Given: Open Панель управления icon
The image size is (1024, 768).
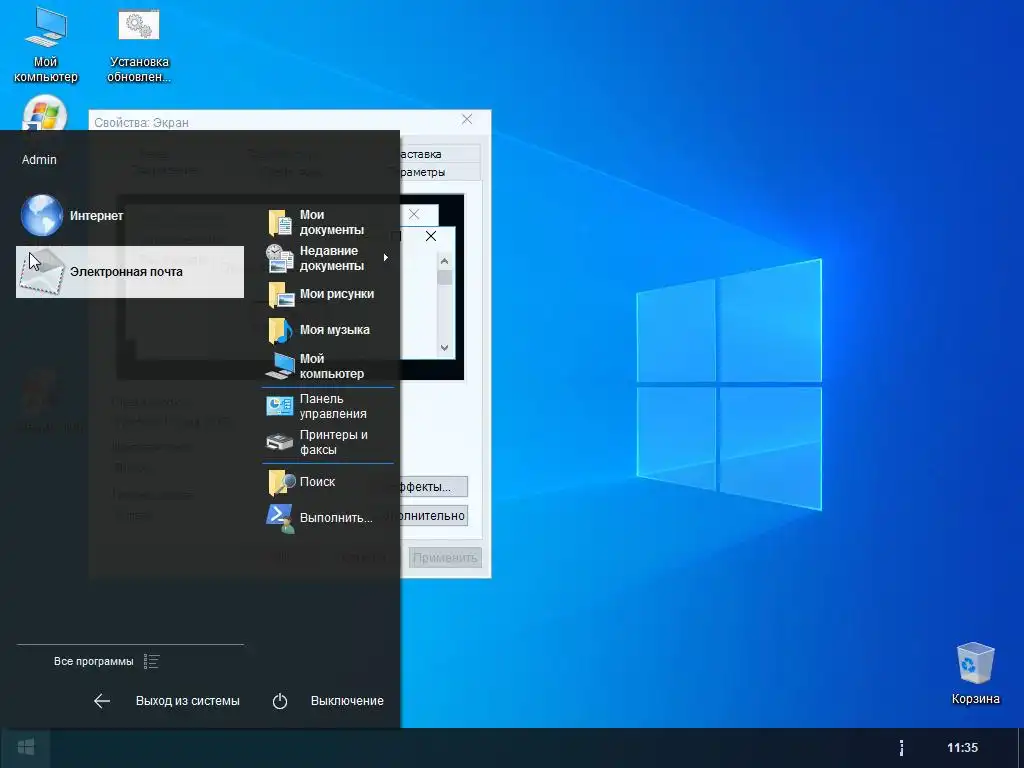Looking at the screenshot, I should (280, 406).
